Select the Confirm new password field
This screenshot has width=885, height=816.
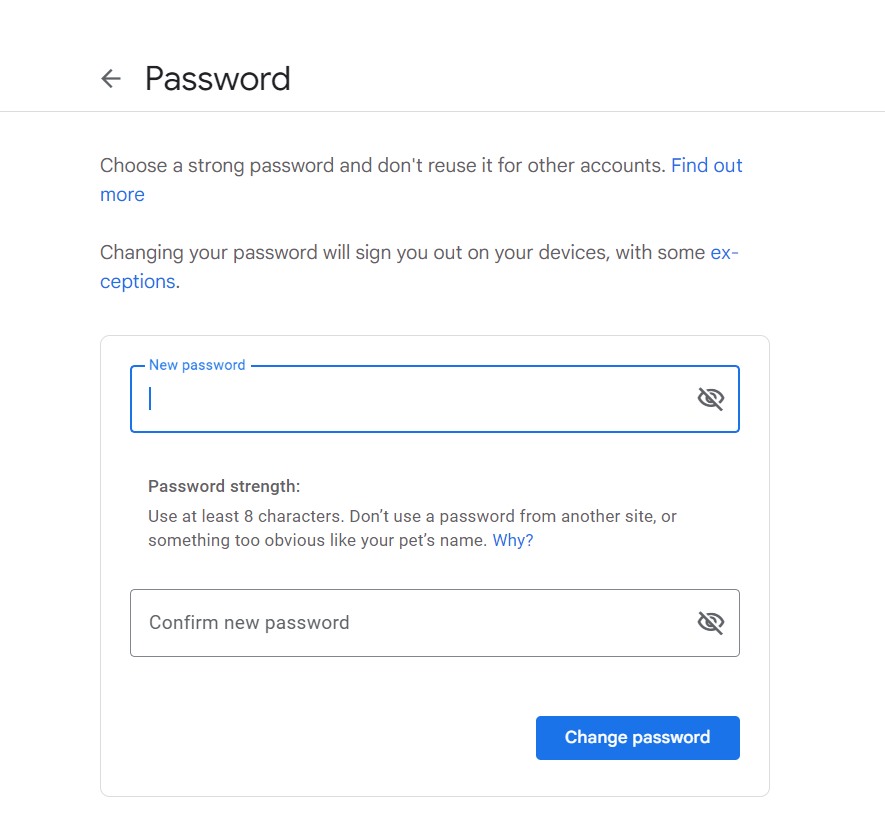pyautogui.click(x=400, y=622)
